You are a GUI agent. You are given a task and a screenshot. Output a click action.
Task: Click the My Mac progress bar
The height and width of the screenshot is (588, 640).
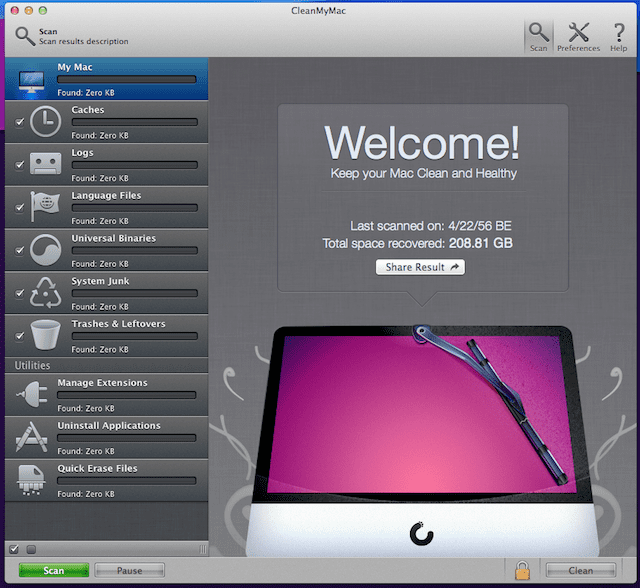[x=127, y=80]
